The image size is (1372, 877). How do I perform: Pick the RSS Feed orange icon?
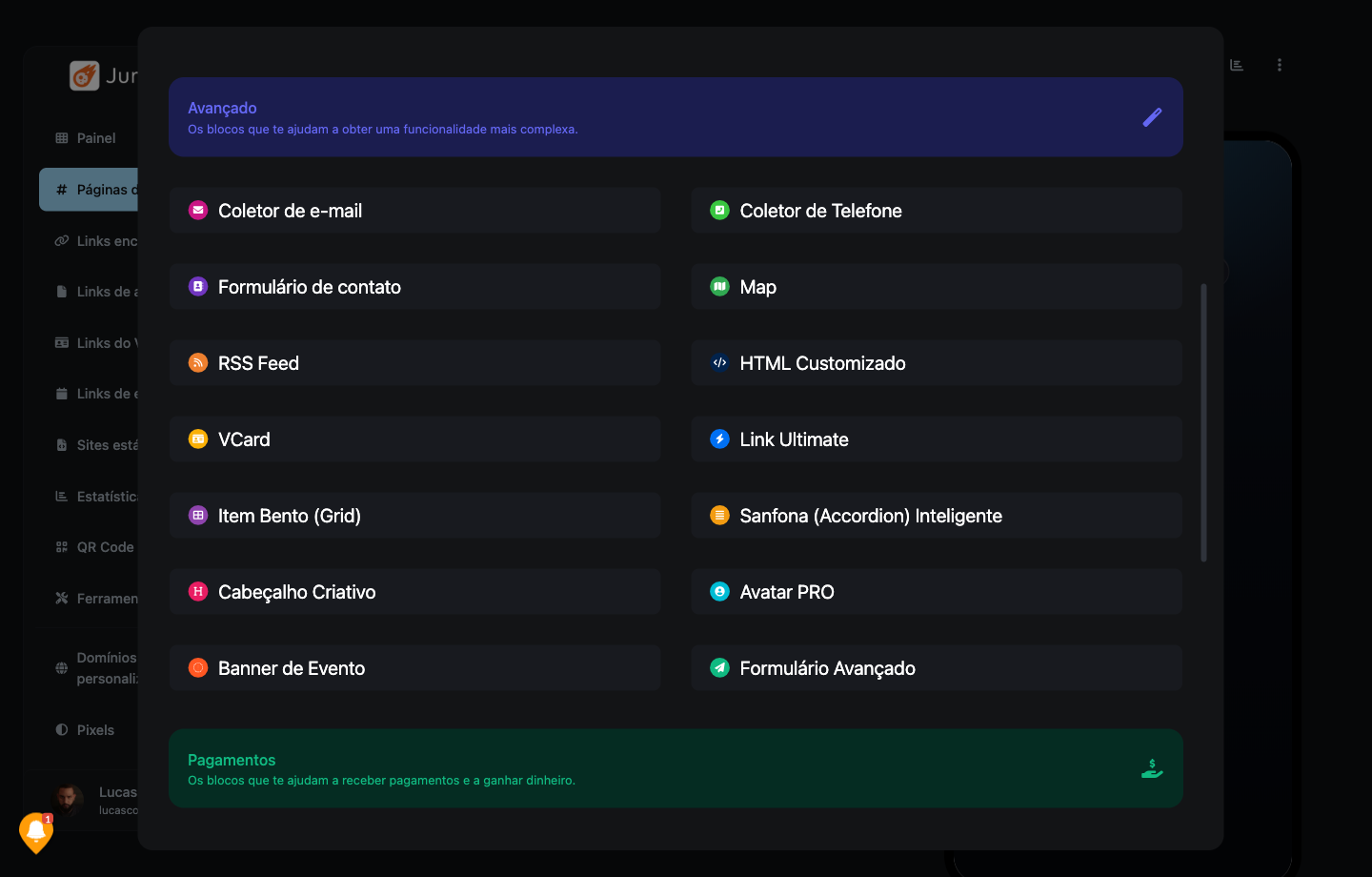tap(198, 362)
